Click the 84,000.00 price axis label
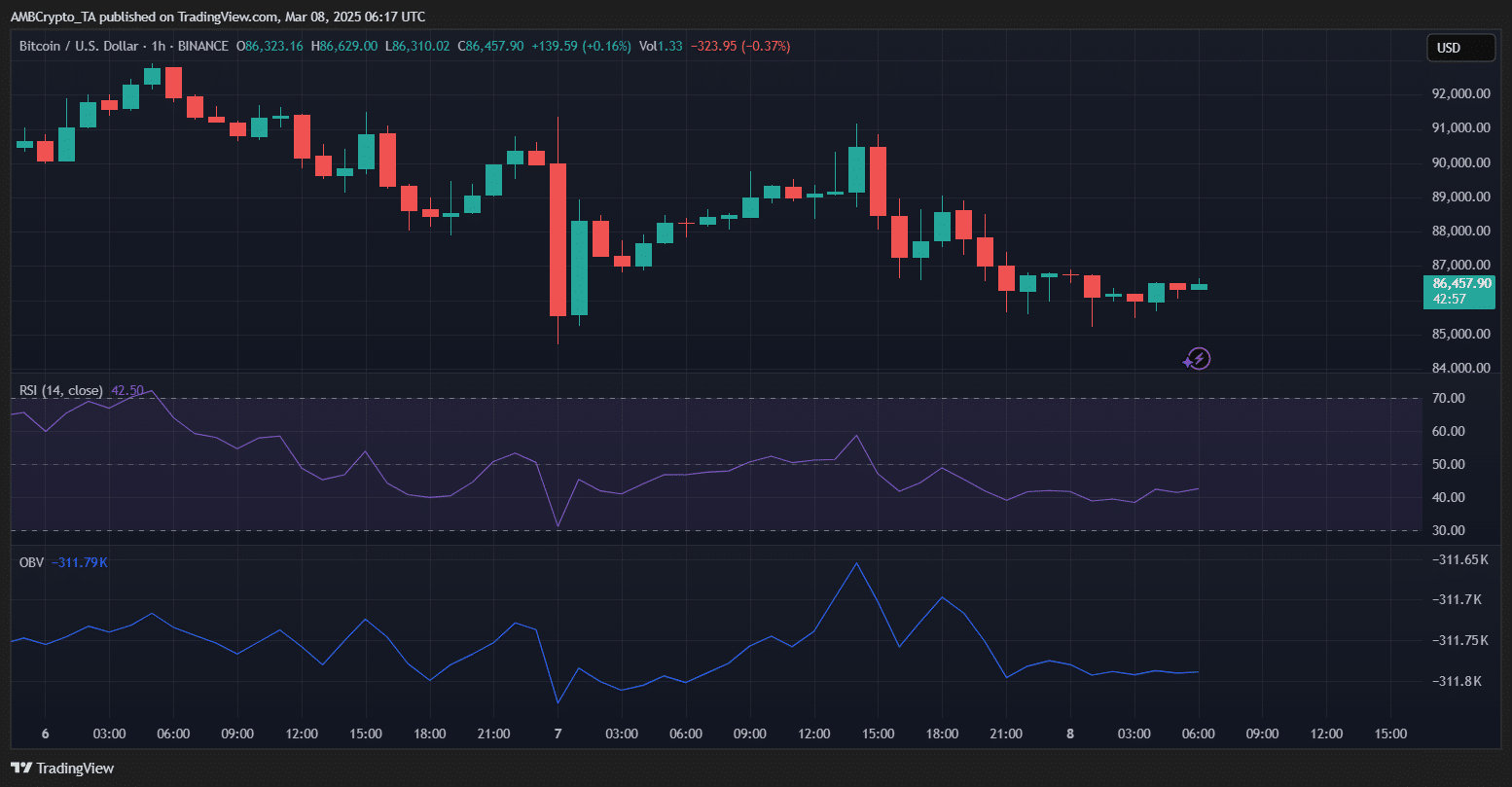The width and height of the screenshot is (1512, 787). click(x=1460, y=369)
